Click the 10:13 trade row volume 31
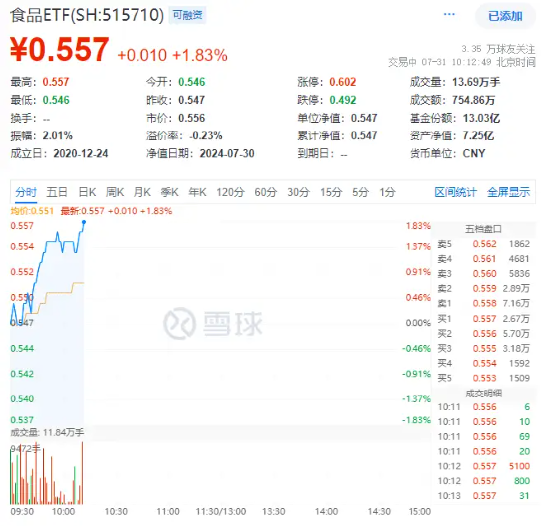The width and height of the screenshot is (550, 527). coord(524,496)
